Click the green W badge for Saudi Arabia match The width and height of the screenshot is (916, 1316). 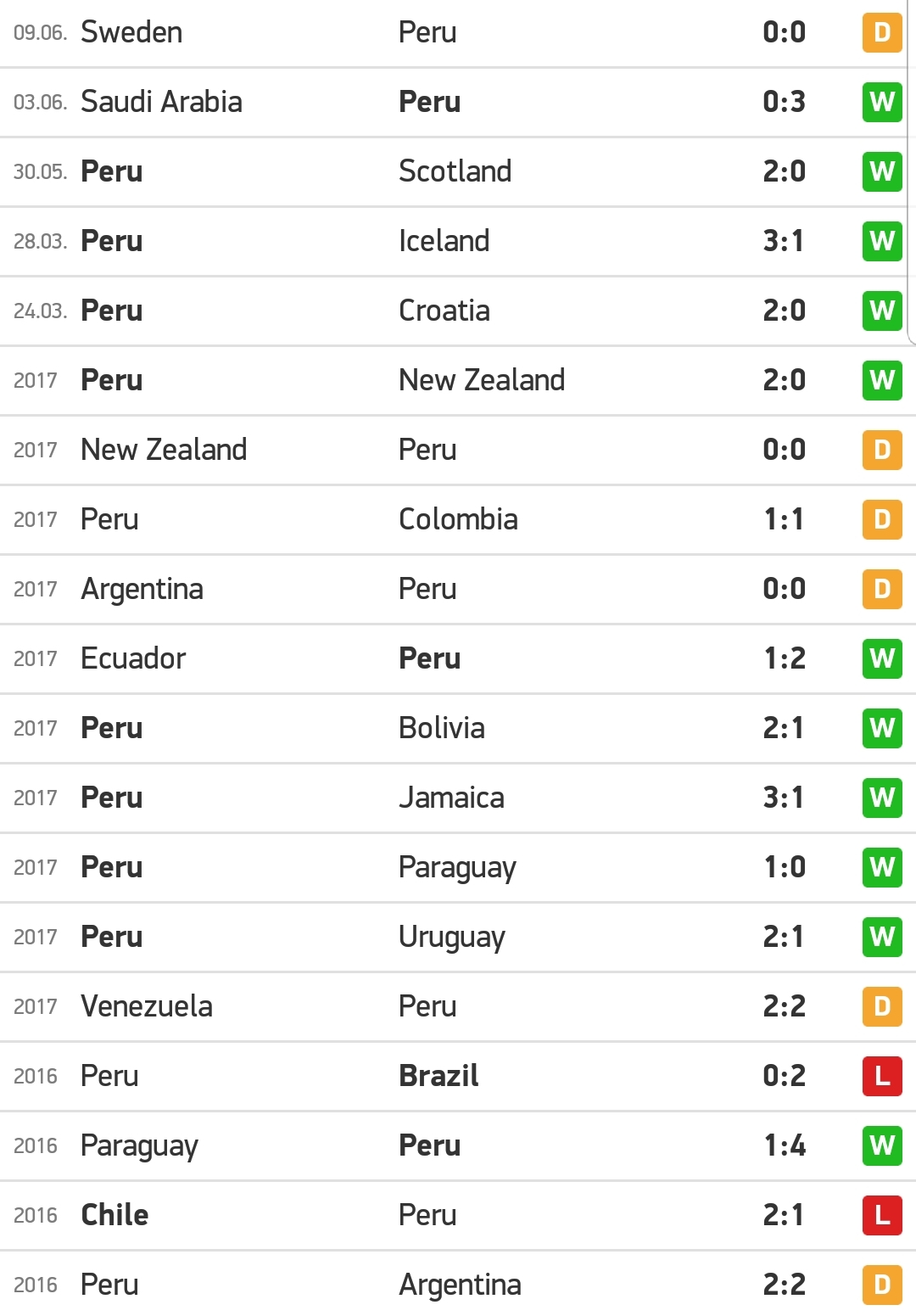(882, 102)
